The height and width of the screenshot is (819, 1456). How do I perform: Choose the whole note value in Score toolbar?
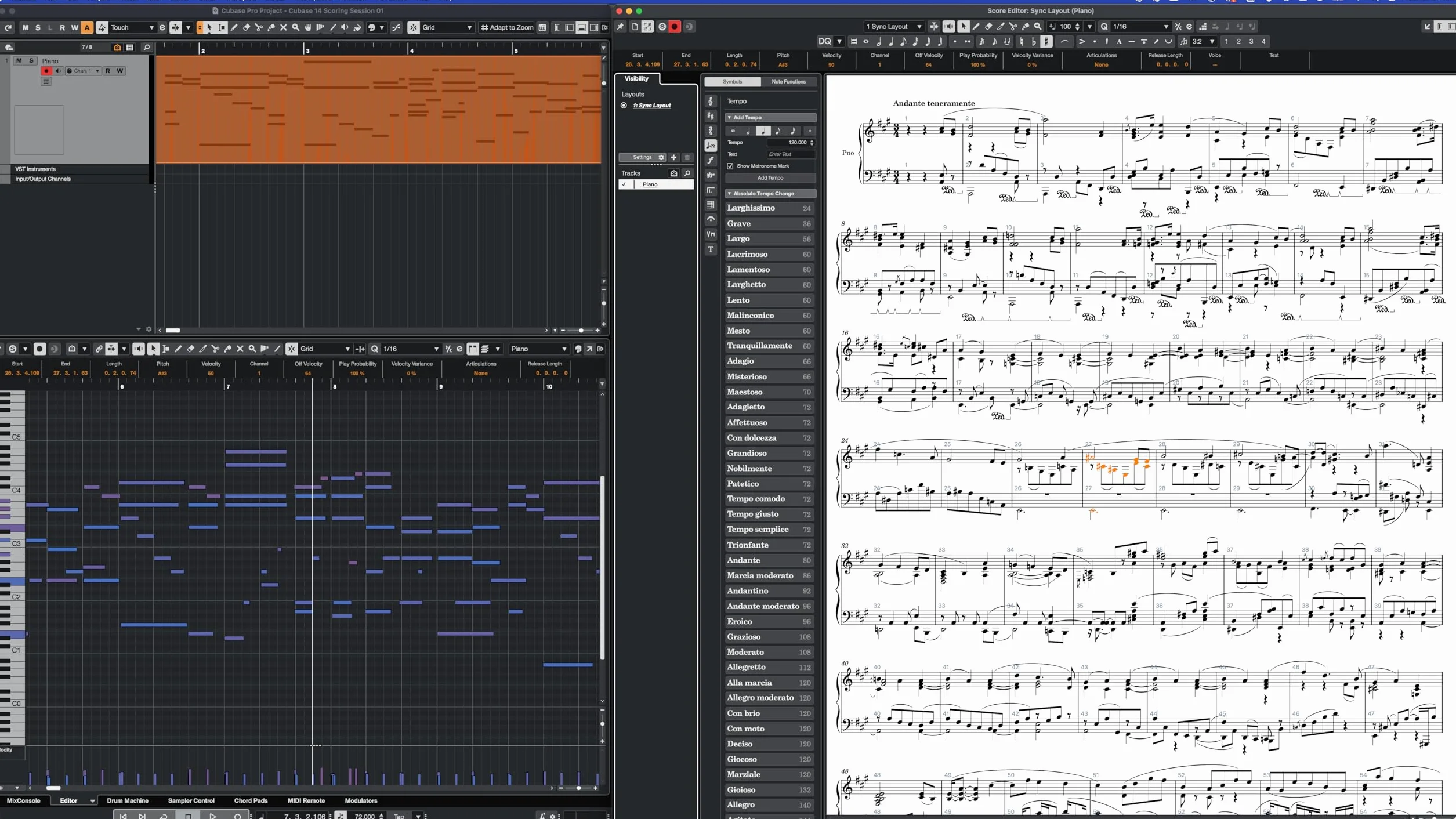pyautogui.click(x=866, y=42)
